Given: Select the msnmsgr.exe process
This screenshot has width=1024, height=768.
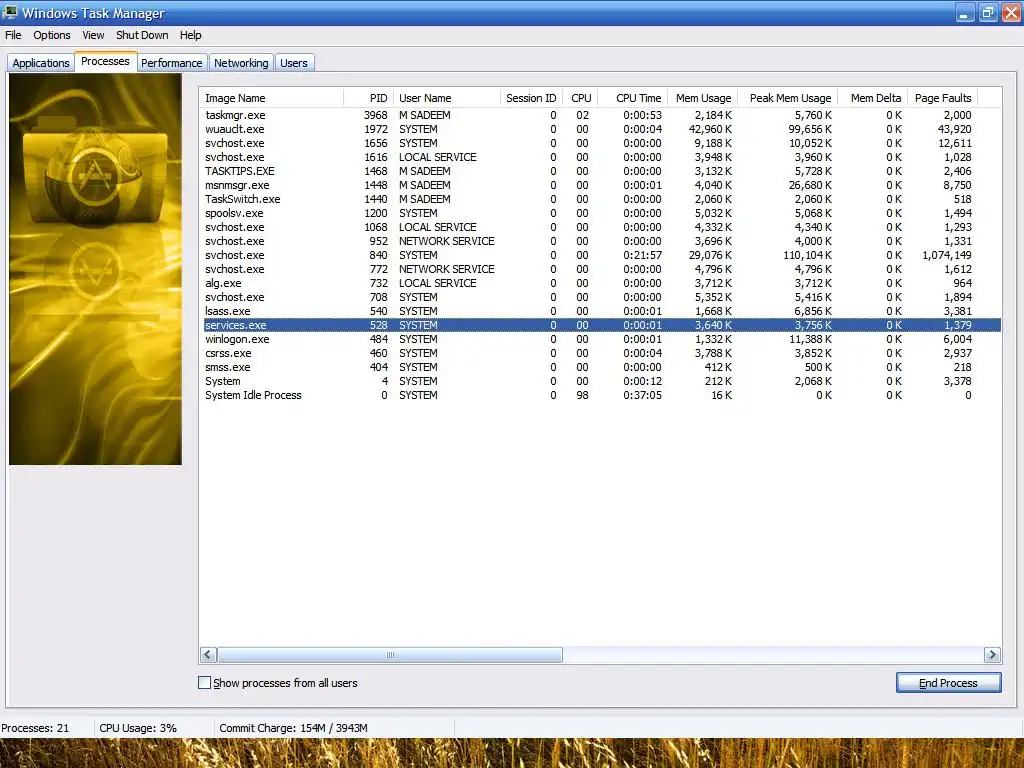Looking at the screenshot, I should pyautogui.click(x=602, y=185).
